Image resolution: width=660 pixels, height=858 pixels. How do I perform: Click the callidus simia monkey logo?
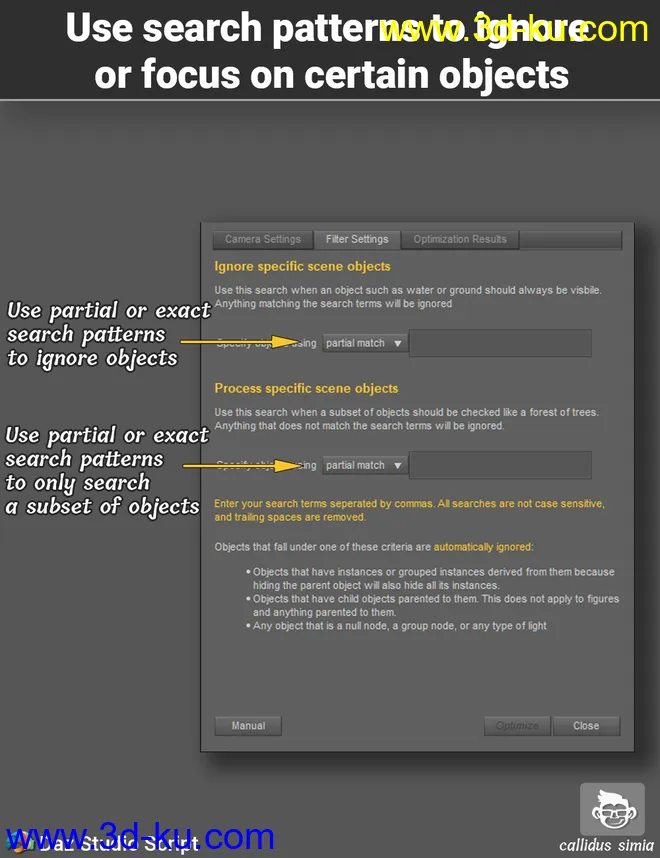[612, 809]
